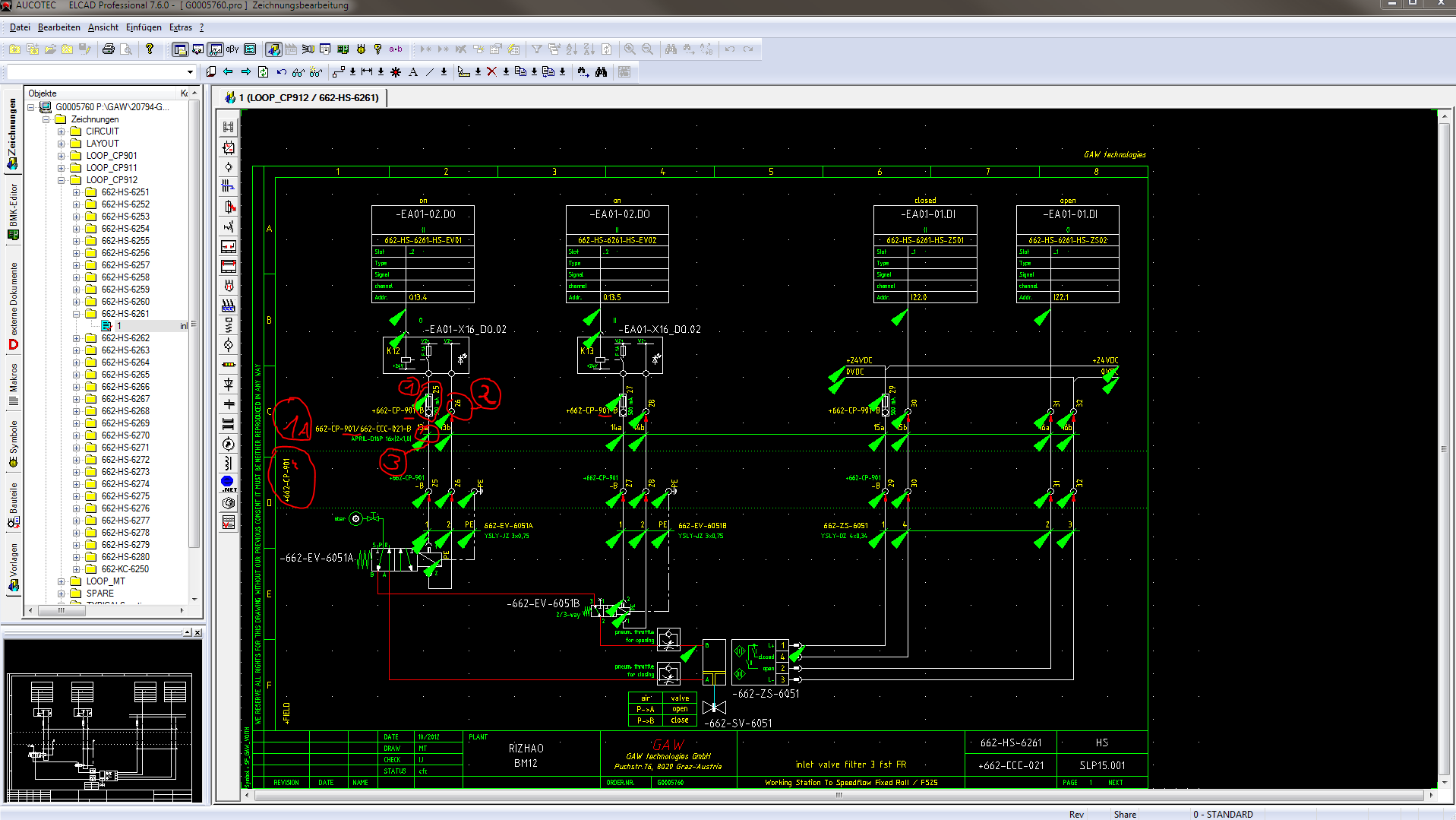Switch to the Makros side tab

point(13,386)
